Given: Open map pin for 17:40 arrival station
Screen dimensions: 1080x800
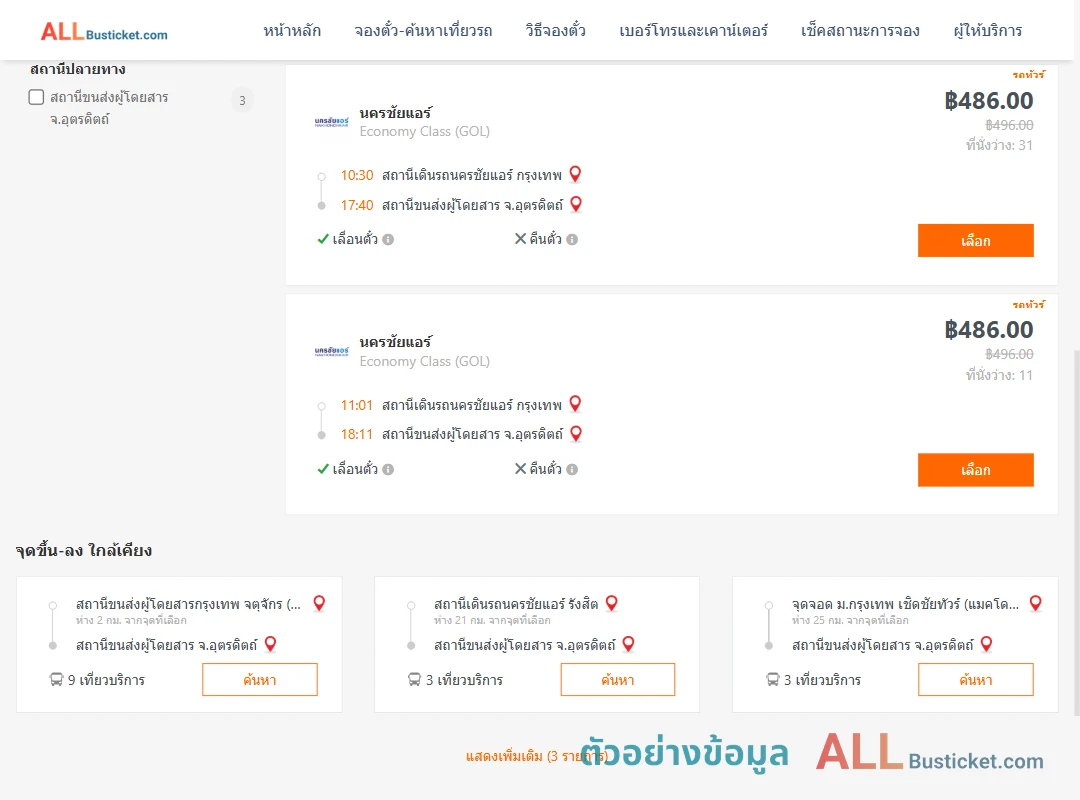Looking at the screenshot, I should point(576,204).
